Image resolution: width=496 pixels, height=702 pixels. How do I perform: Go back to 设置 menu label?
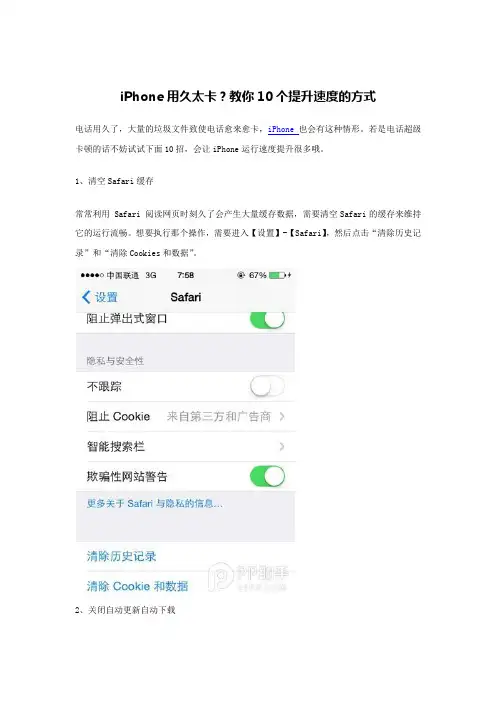pos(106,297)
